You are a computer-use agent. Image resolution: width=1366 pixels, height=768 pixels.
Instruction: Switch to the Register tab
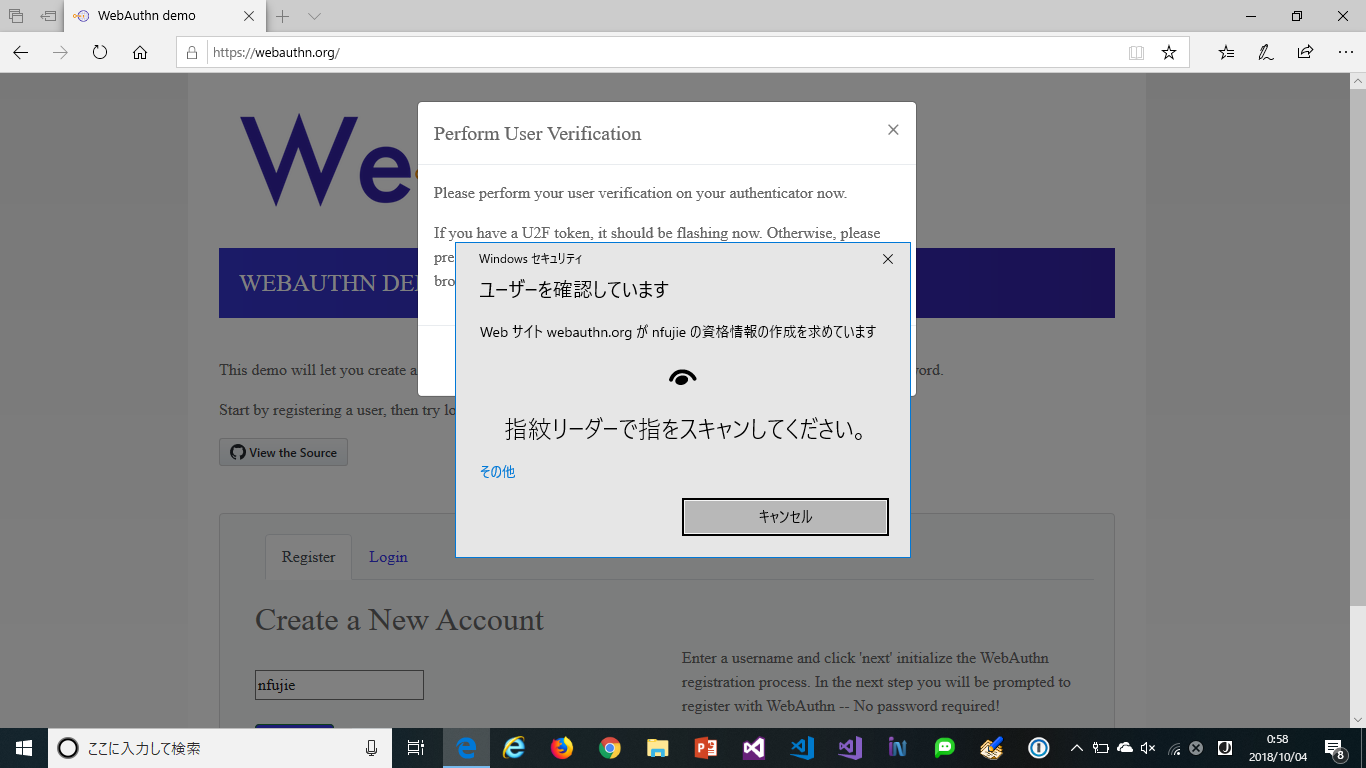pyautogui.click(x=308, y=557)
